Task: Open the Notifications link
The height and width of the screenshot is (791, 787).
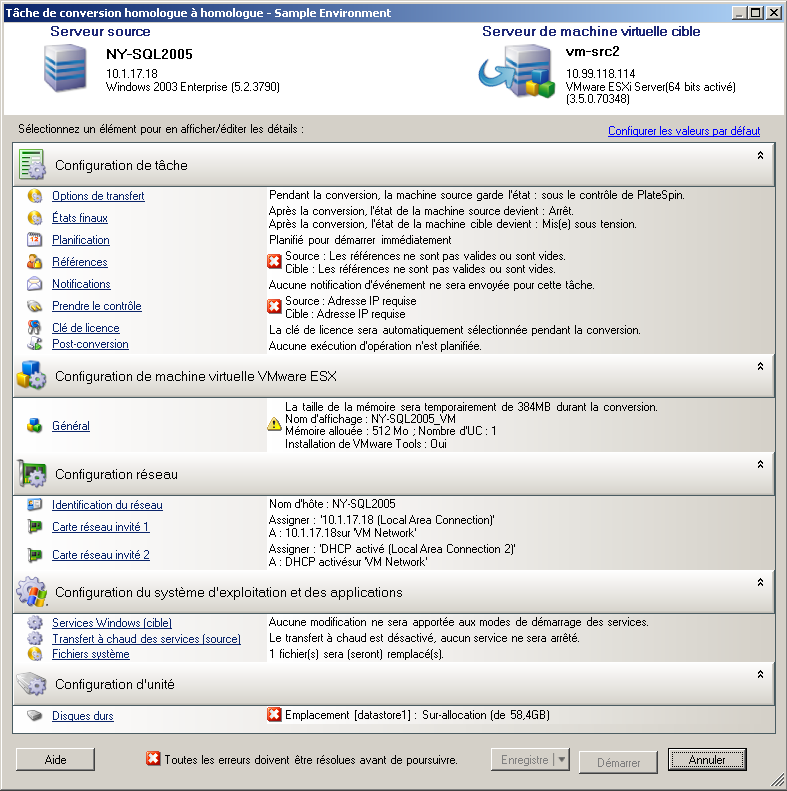Action: pyautogui.click(x=81, y=284)
